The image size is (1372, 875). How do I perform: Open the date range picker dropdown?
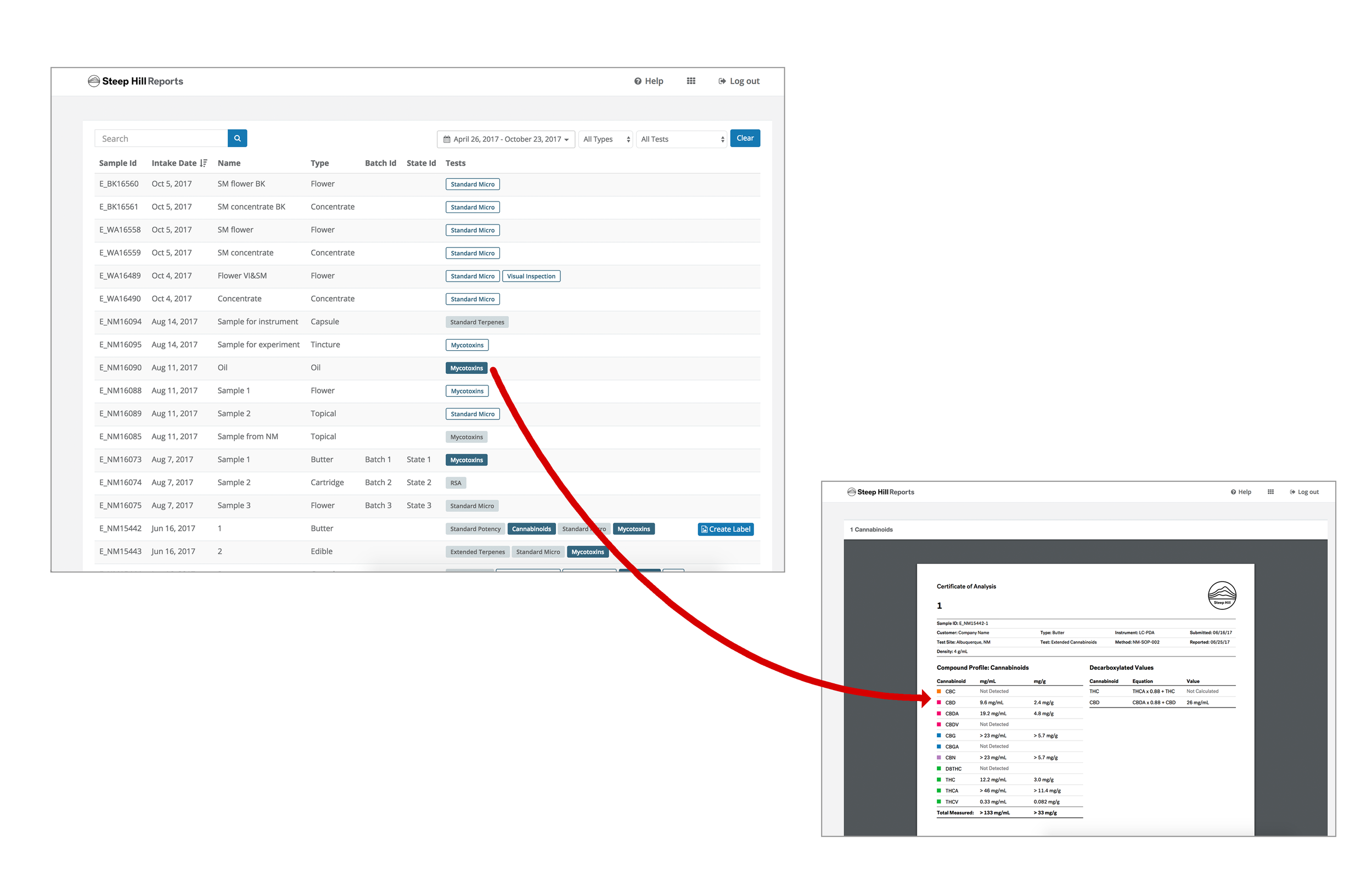click(x=506, y=139)
